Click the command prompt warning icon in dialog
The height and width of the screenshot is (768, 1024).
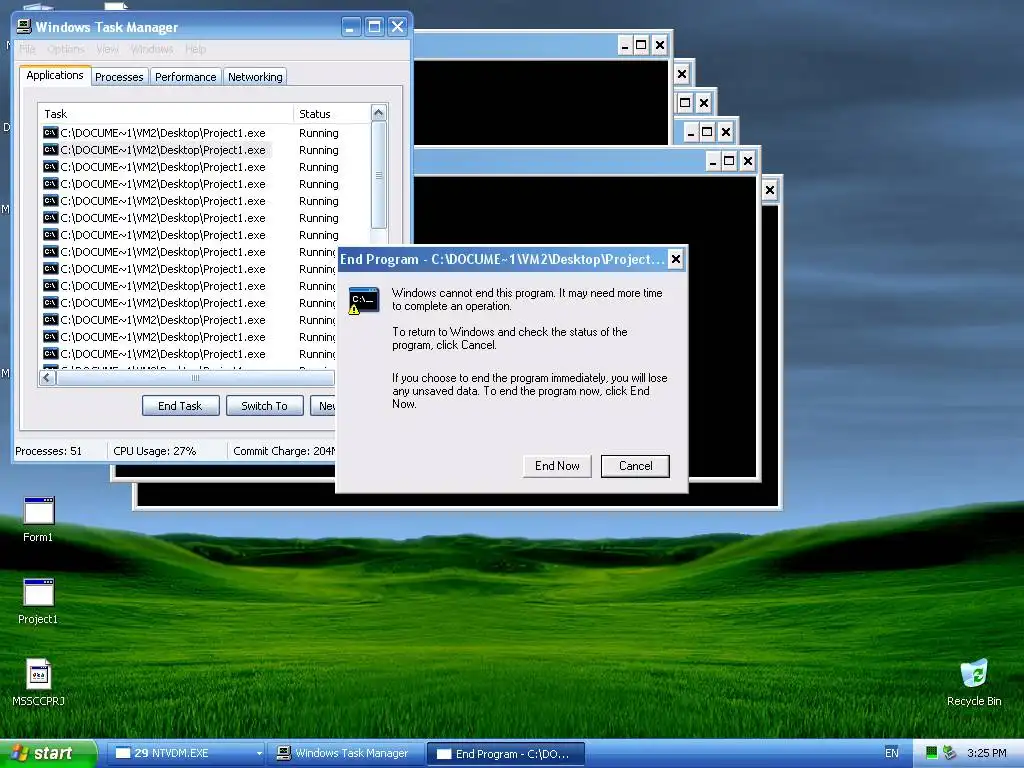(364, 300)
